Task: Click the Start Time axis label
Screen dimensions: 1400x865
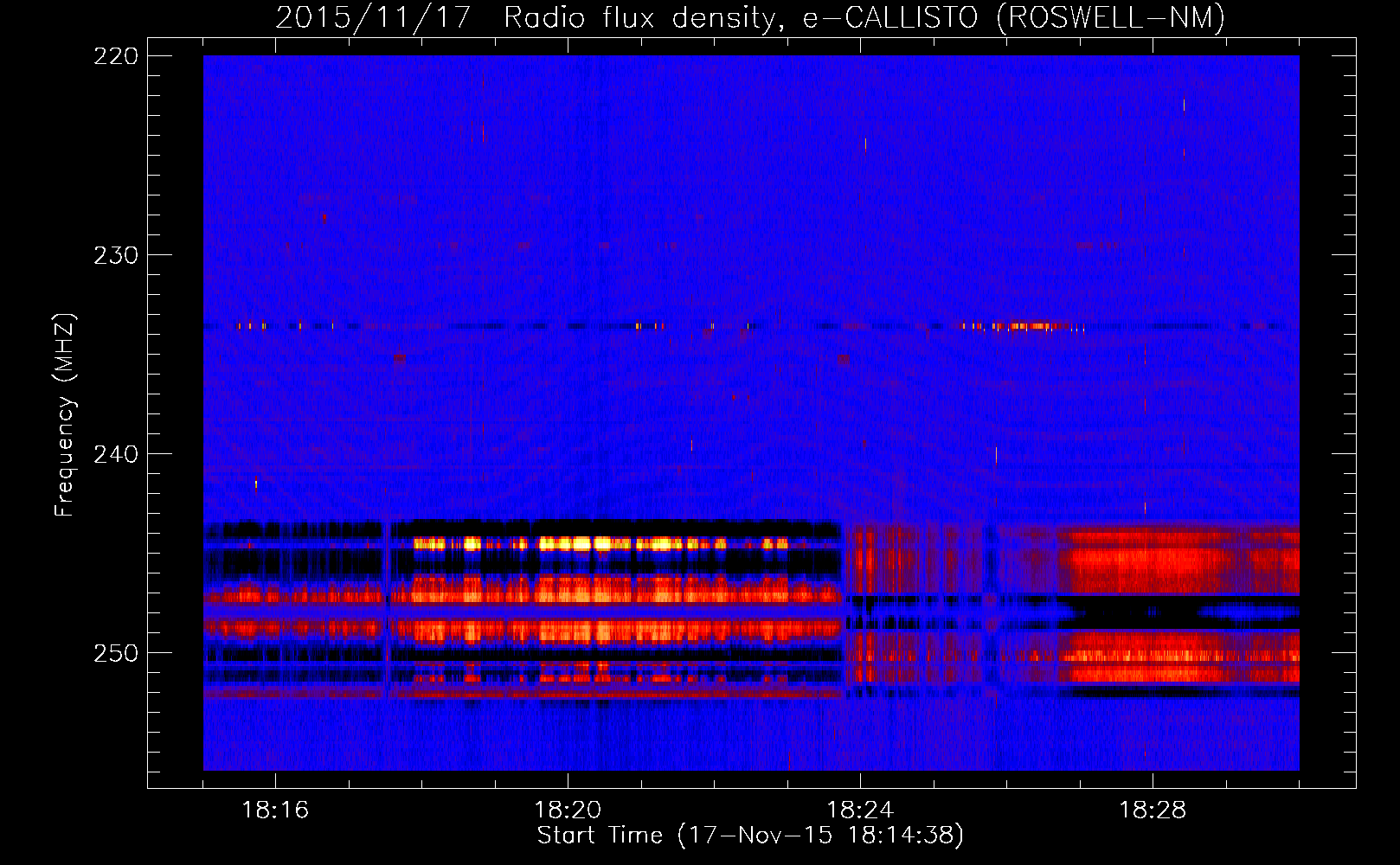Action: click(x=750, y=836)
